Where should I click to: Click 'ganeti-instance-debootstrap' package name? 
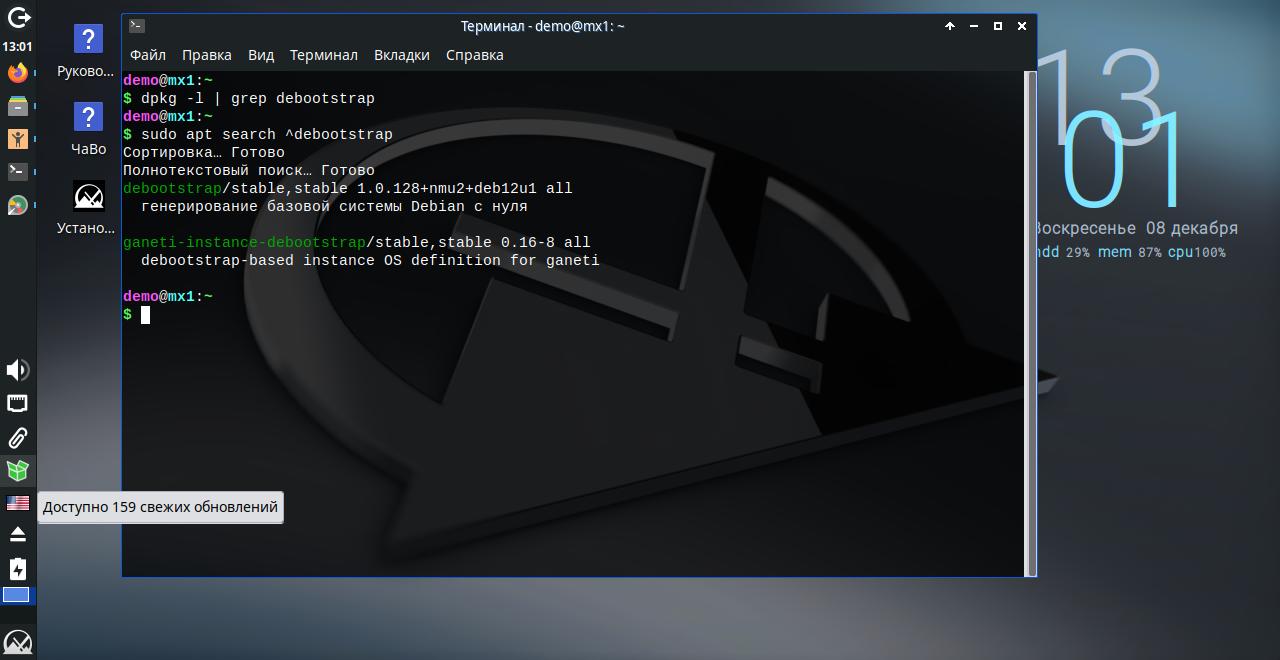(244, 242)
